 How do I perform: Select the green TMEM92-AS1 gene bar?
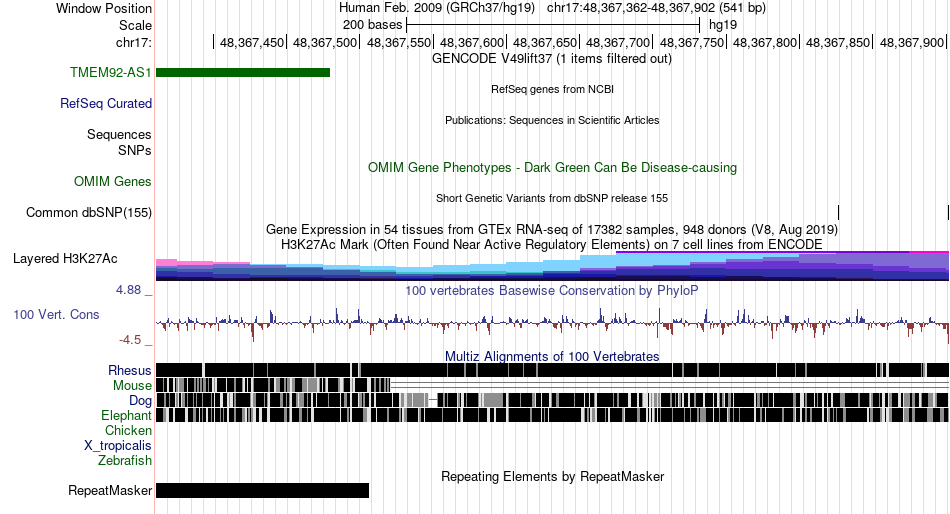click(x=243, y=73)
